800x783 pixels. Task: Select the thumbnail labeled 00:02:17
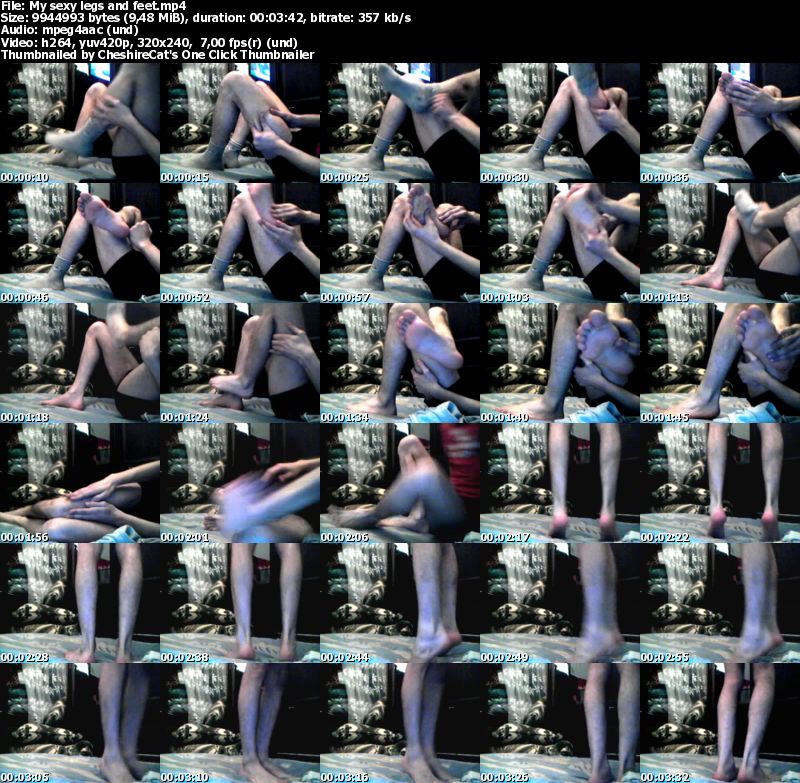click(560, 481)
